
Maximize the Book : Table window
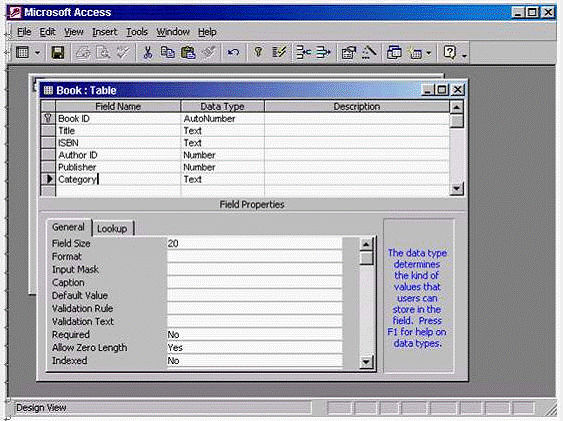442,90
